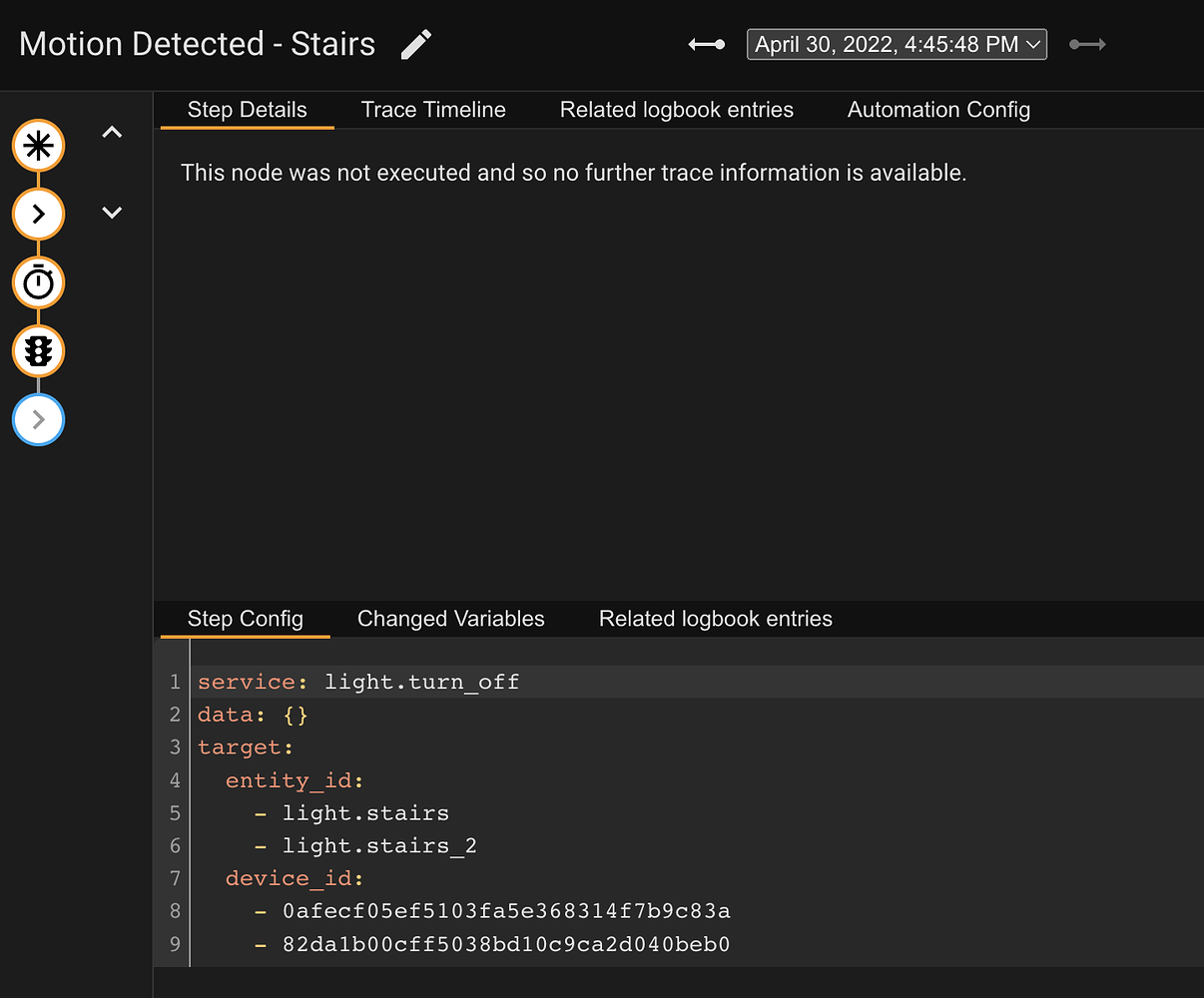Viewport: 1204px width, 998px height.
Task: Switch to the Changed Variables tab
Action: click(450, 619)
